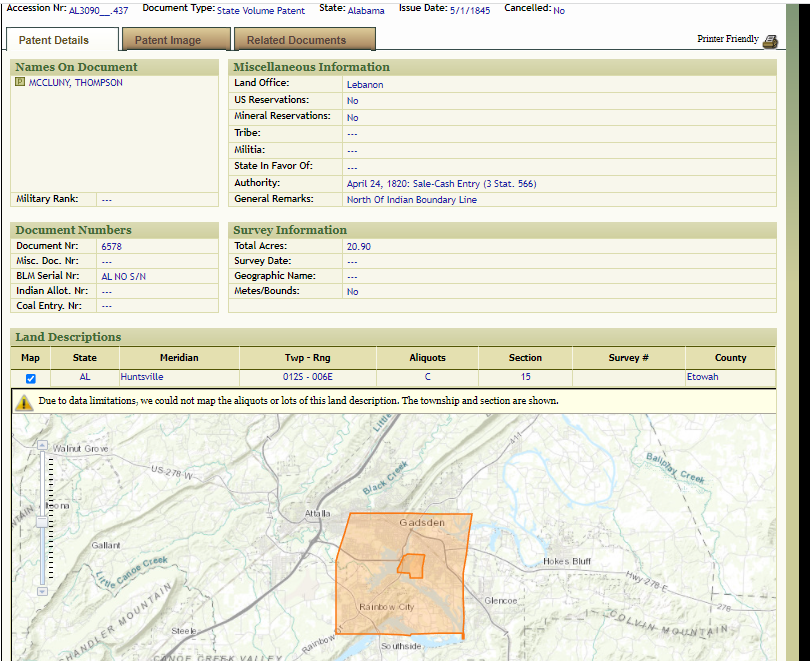Click the orange township area on map
The height and width of the screenshot is (661, 810).
372,590
